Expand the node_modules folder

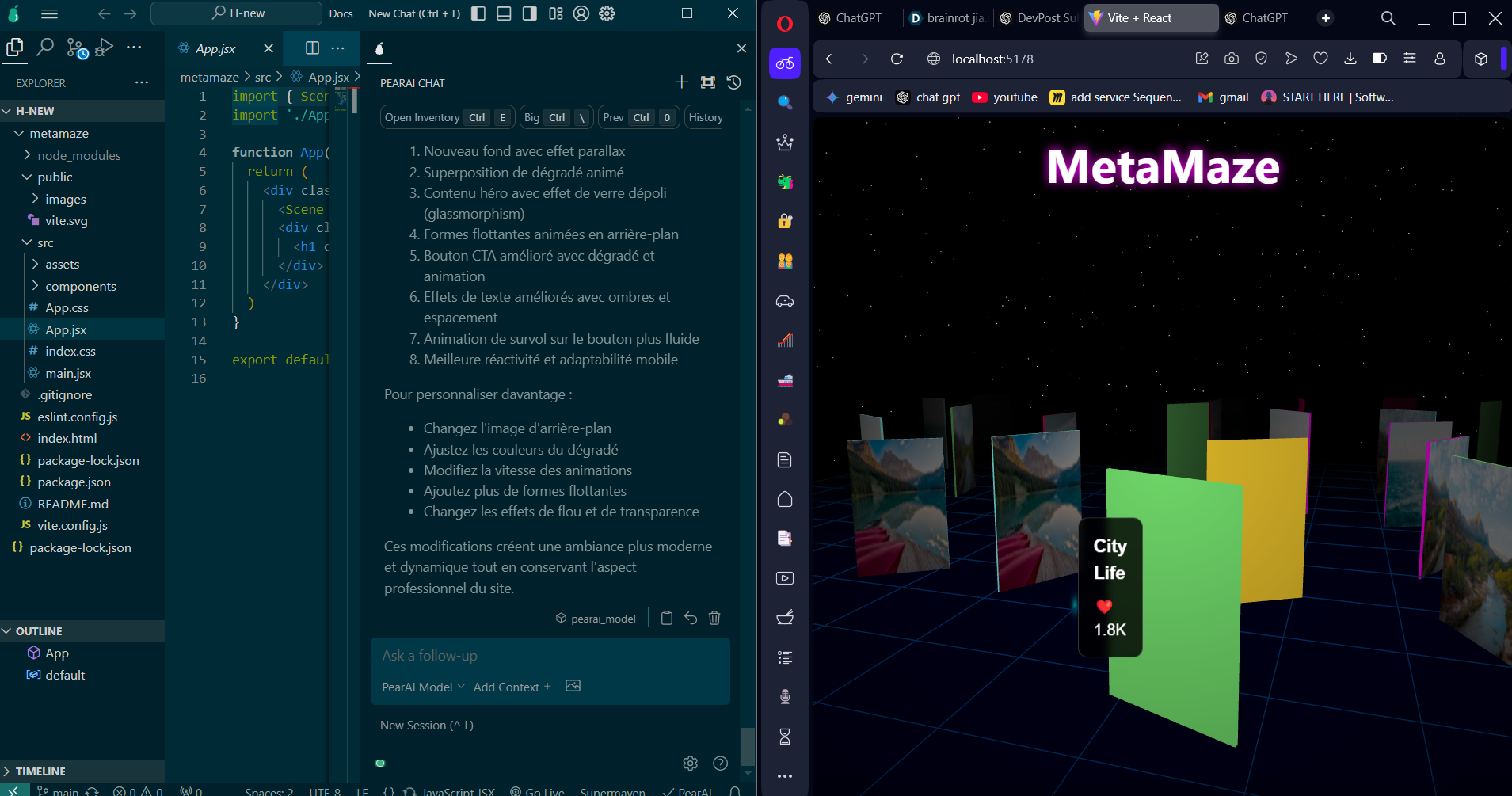pos(79,155)
